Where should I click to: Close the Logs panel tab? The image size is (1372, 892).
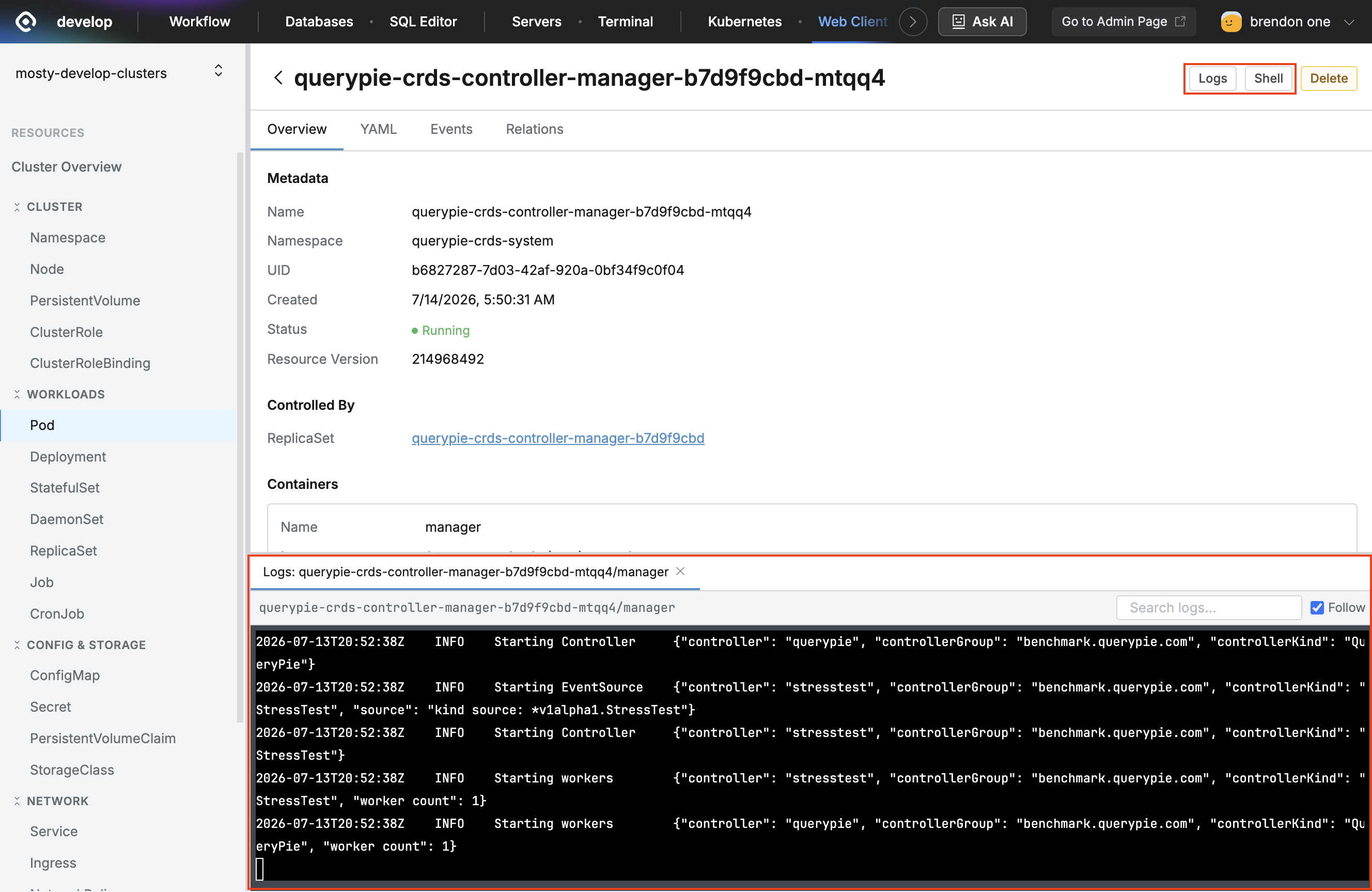[x=680, y=571]
